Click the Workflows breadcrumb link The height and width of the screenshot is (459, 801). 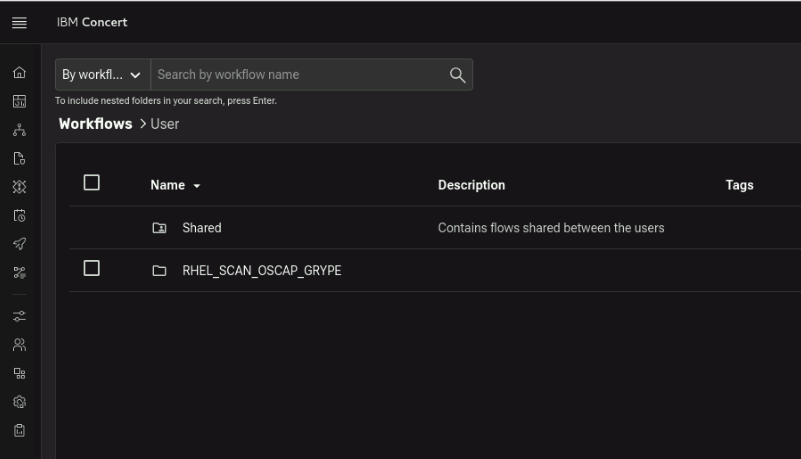95,124
